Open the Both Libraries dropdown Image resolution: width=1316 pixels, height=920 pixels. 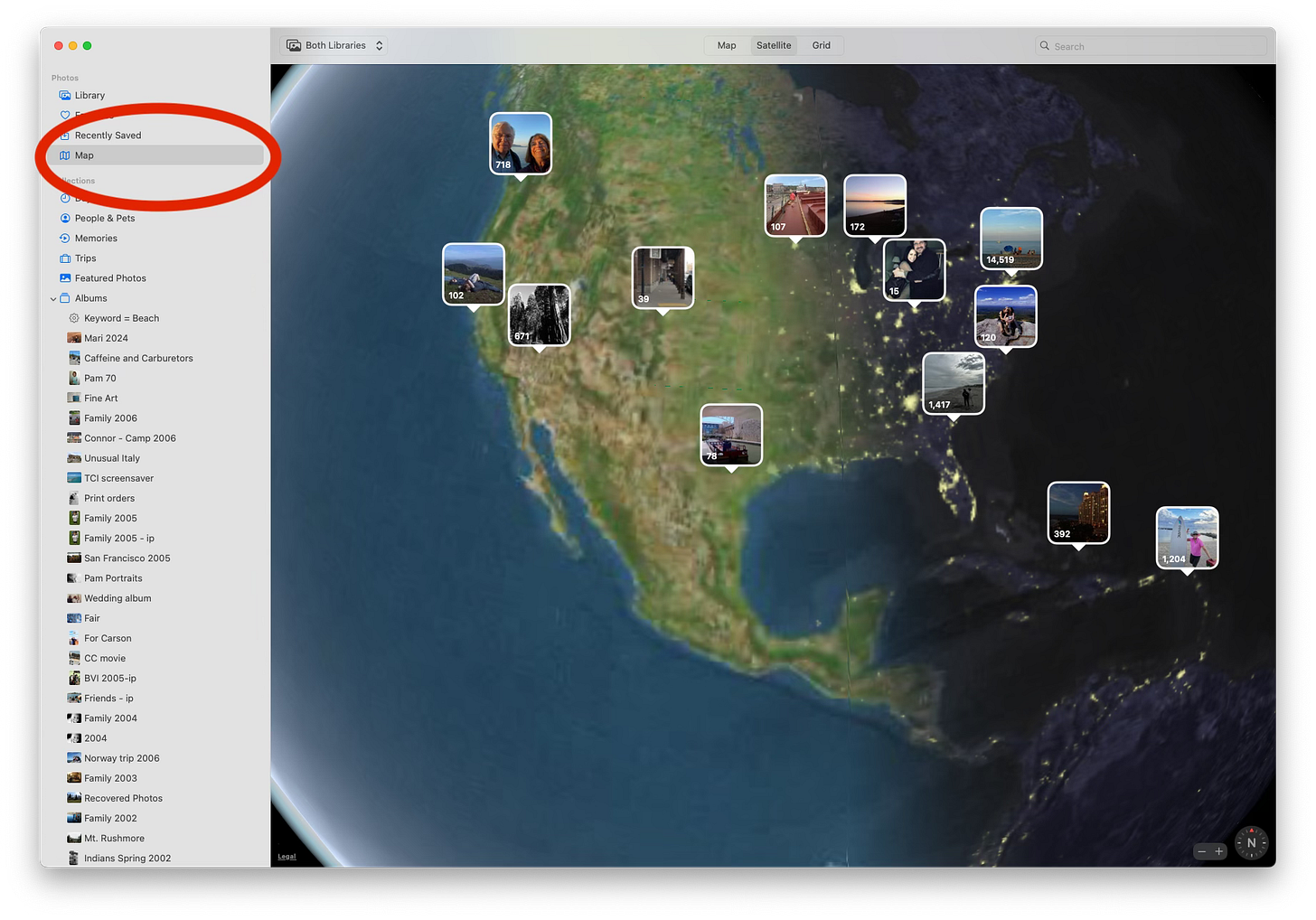click(x=334, y=45)
